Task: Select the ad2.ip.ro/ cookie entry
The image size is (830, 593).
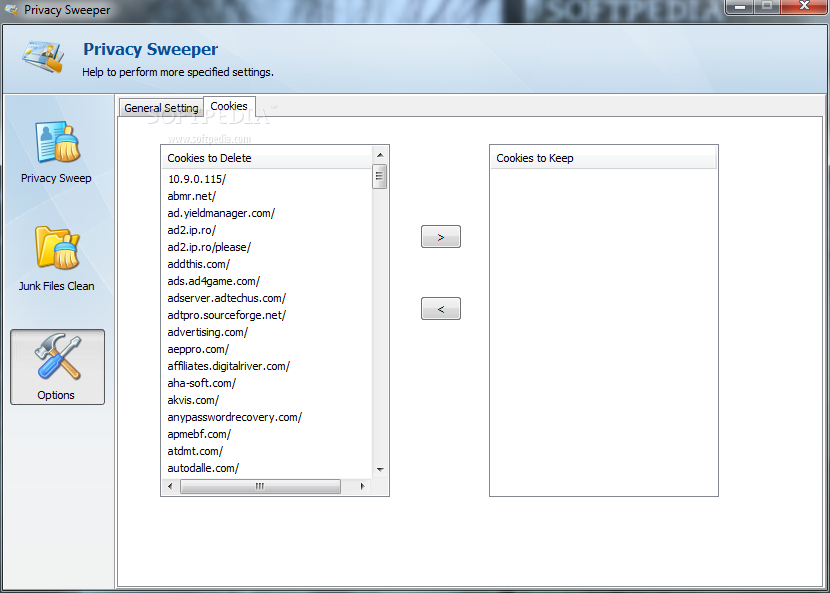Action: pos(192,230)
